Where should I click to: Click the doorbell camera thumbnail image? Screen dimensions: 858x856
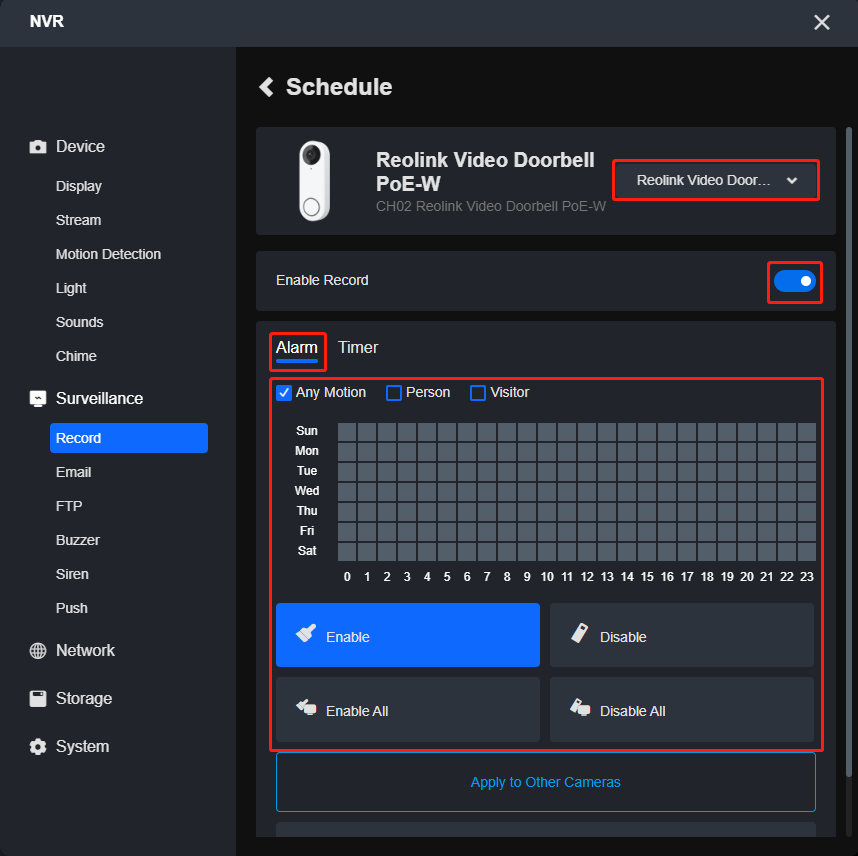[x=314, y=181]
